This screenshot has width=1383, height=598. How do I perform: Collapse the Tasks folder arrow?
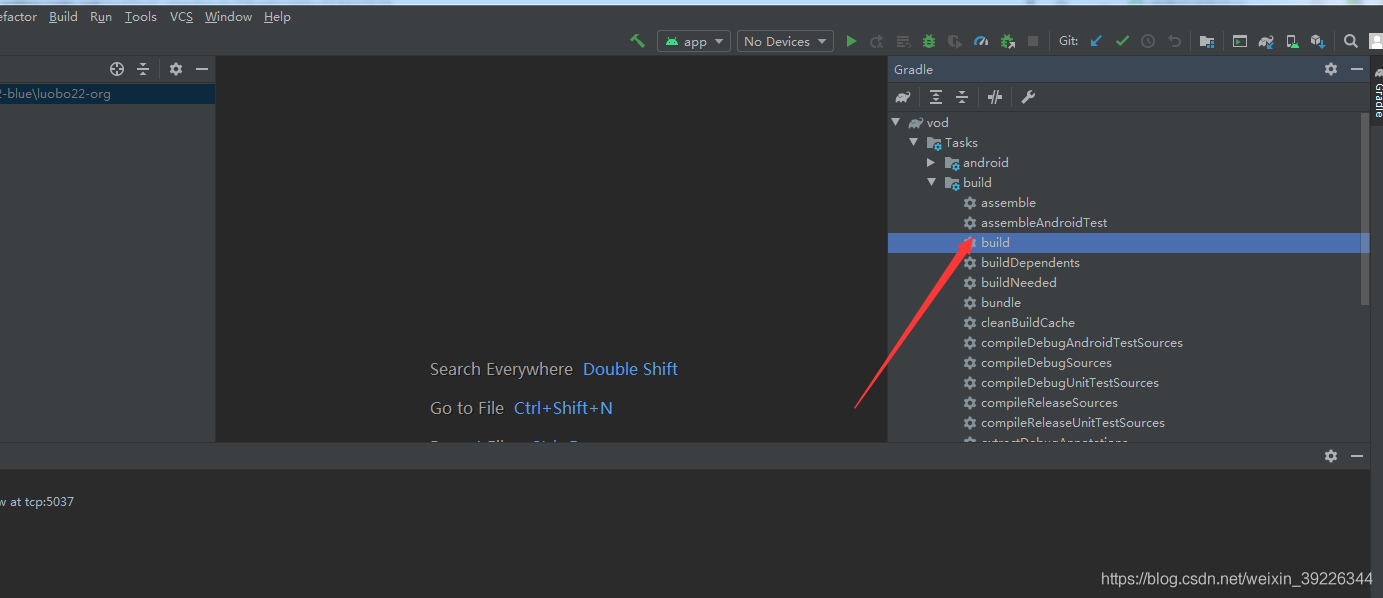[914, 142]
